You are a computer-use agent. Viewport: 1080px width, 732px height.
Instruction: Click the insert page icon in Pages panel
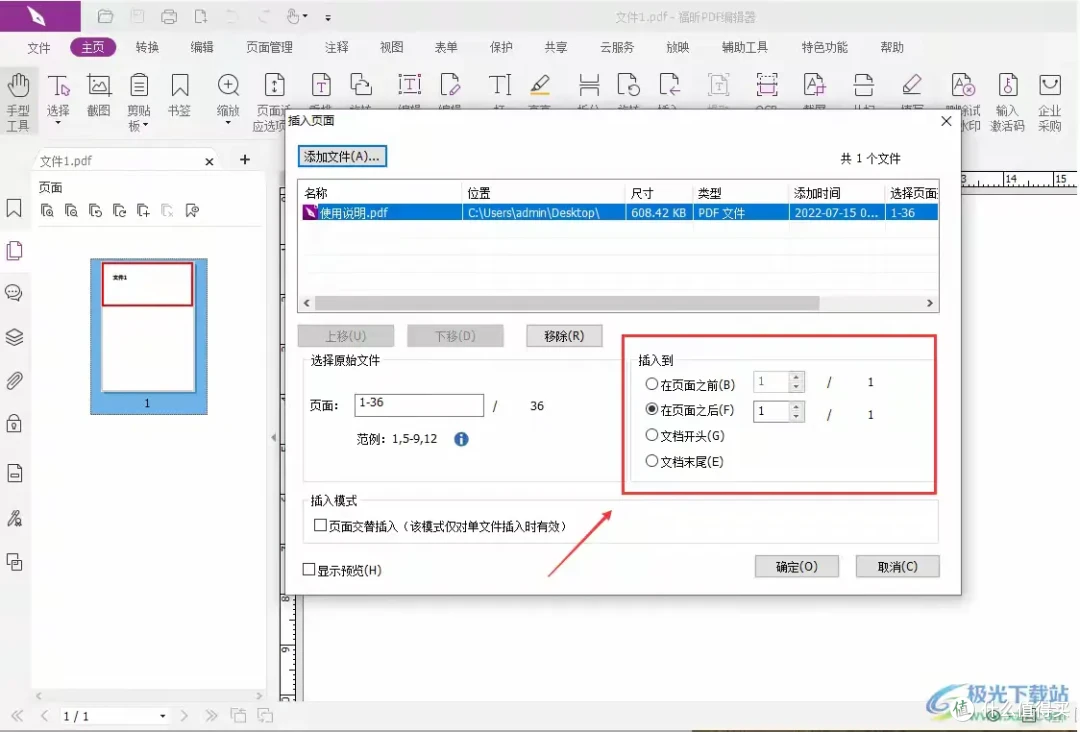point(143,211)
